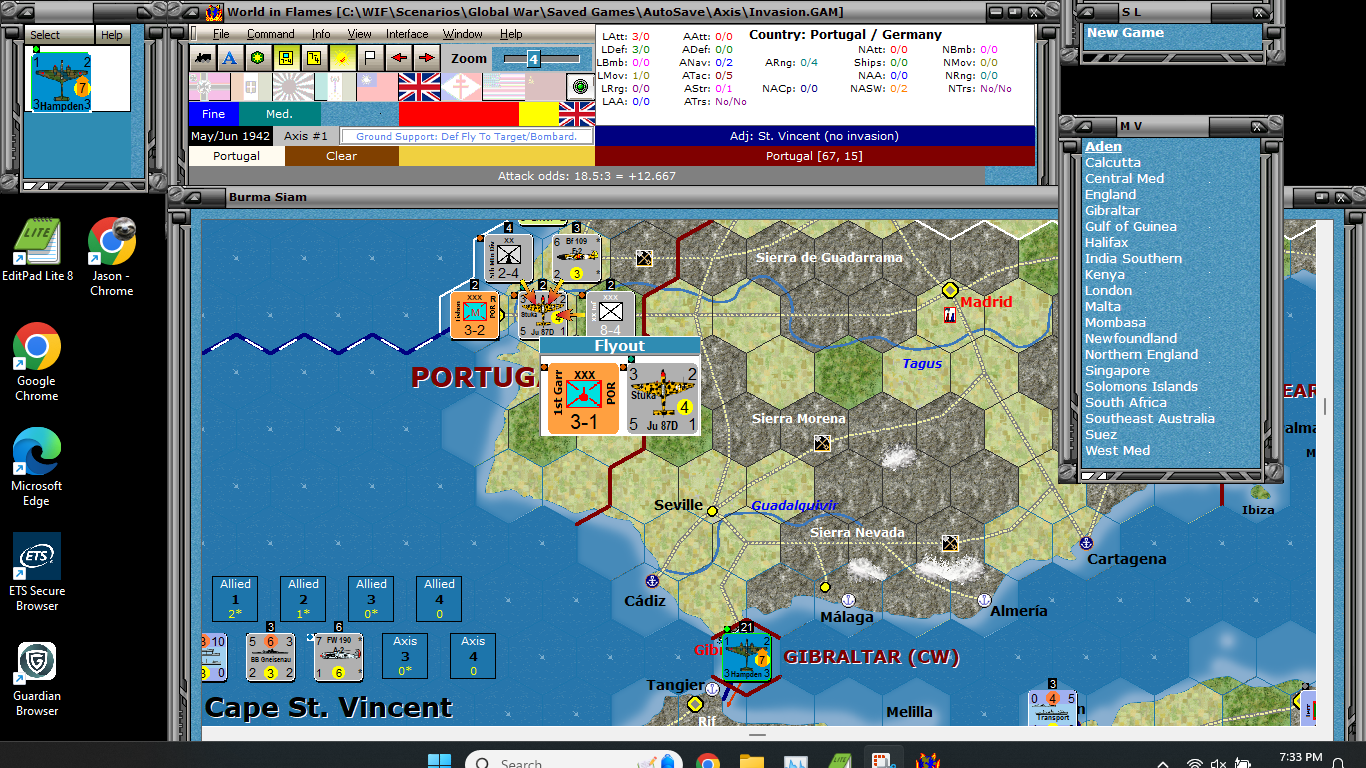Image resolution: width=1366 pixels, height=768 pixels.
Task: Toggle the yellow unit counter toolbar button
Action: (x=286, y=58)
